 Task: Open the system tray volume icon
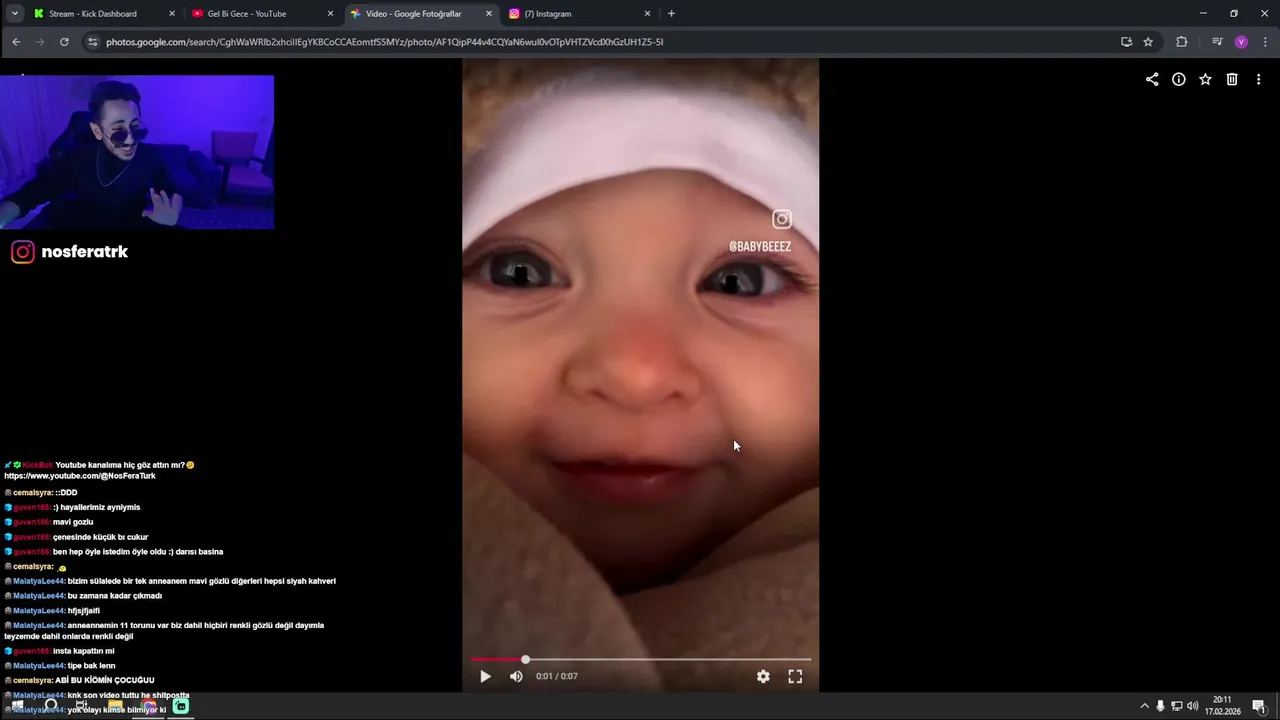(1192, 706)
